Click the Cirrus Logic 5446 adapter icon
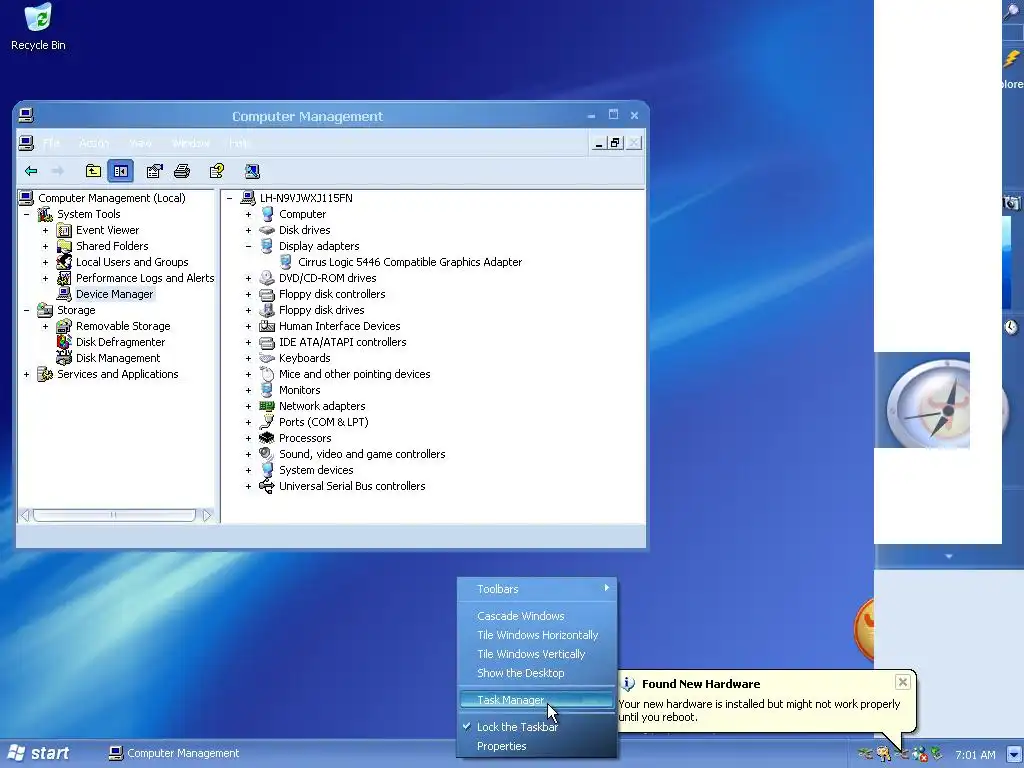 point(285,262)
